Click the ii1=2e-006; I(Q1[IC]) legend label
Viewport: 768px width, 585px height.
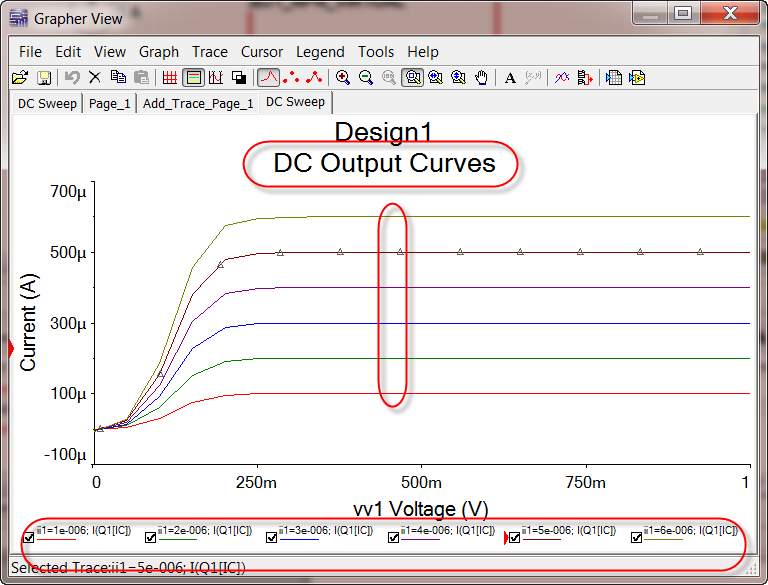(205, 530)
